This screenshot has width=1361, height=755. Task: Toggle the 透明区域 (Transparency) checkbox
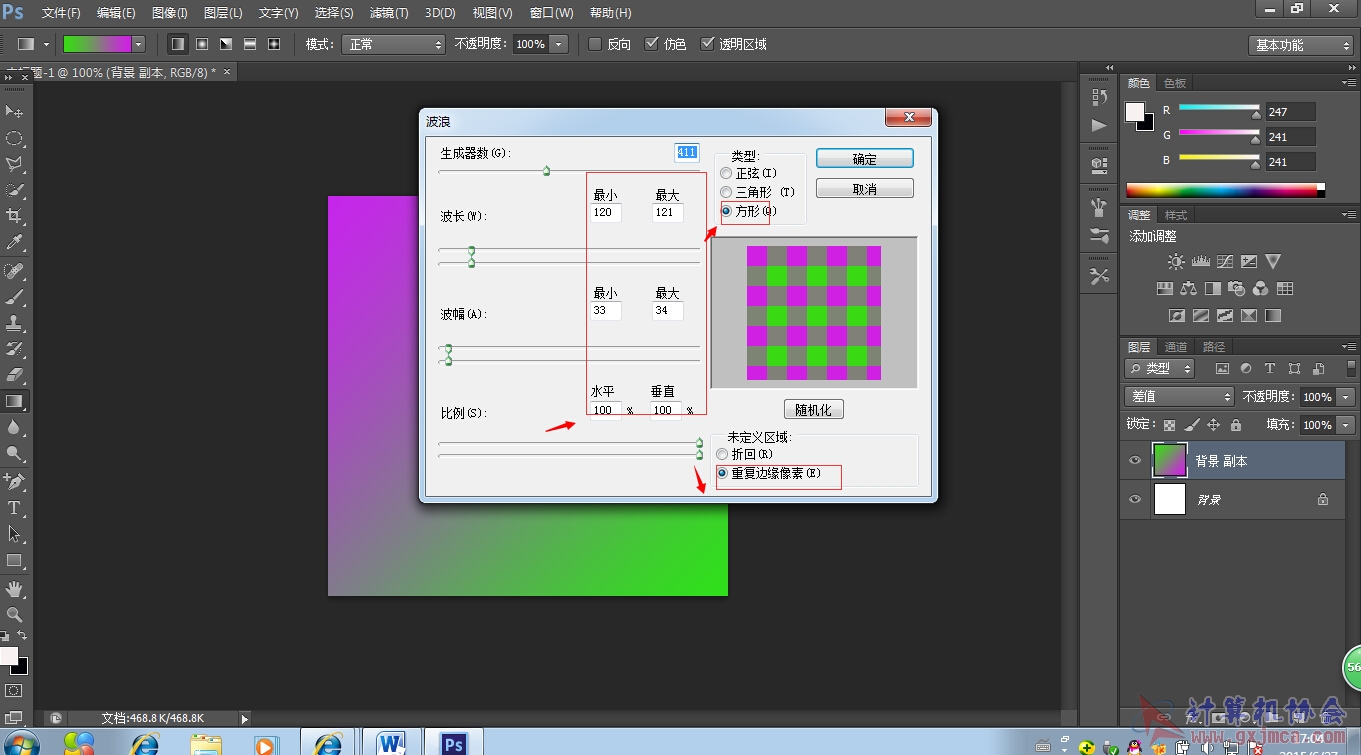(x=708, y=44)
